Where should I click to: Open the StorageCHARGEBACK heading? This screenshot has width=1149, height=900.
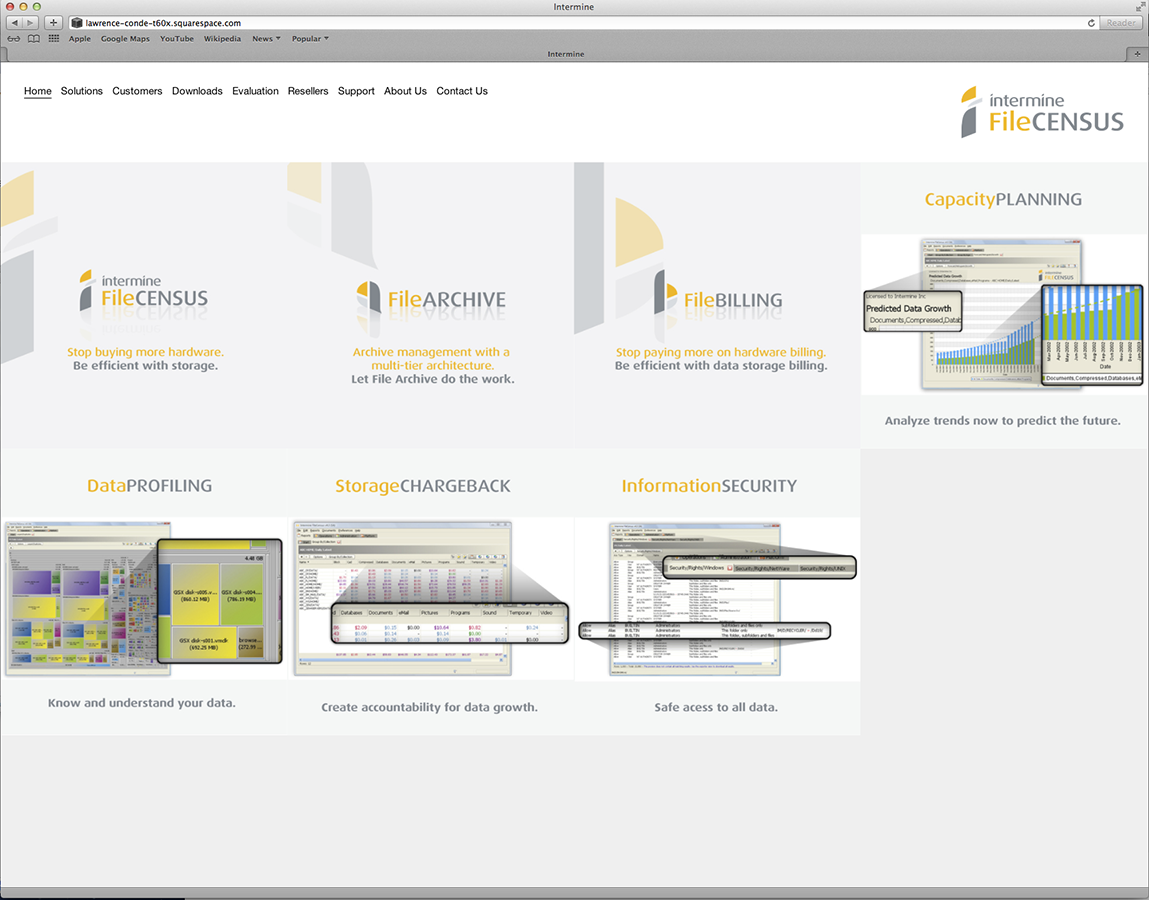pos(423,486)
